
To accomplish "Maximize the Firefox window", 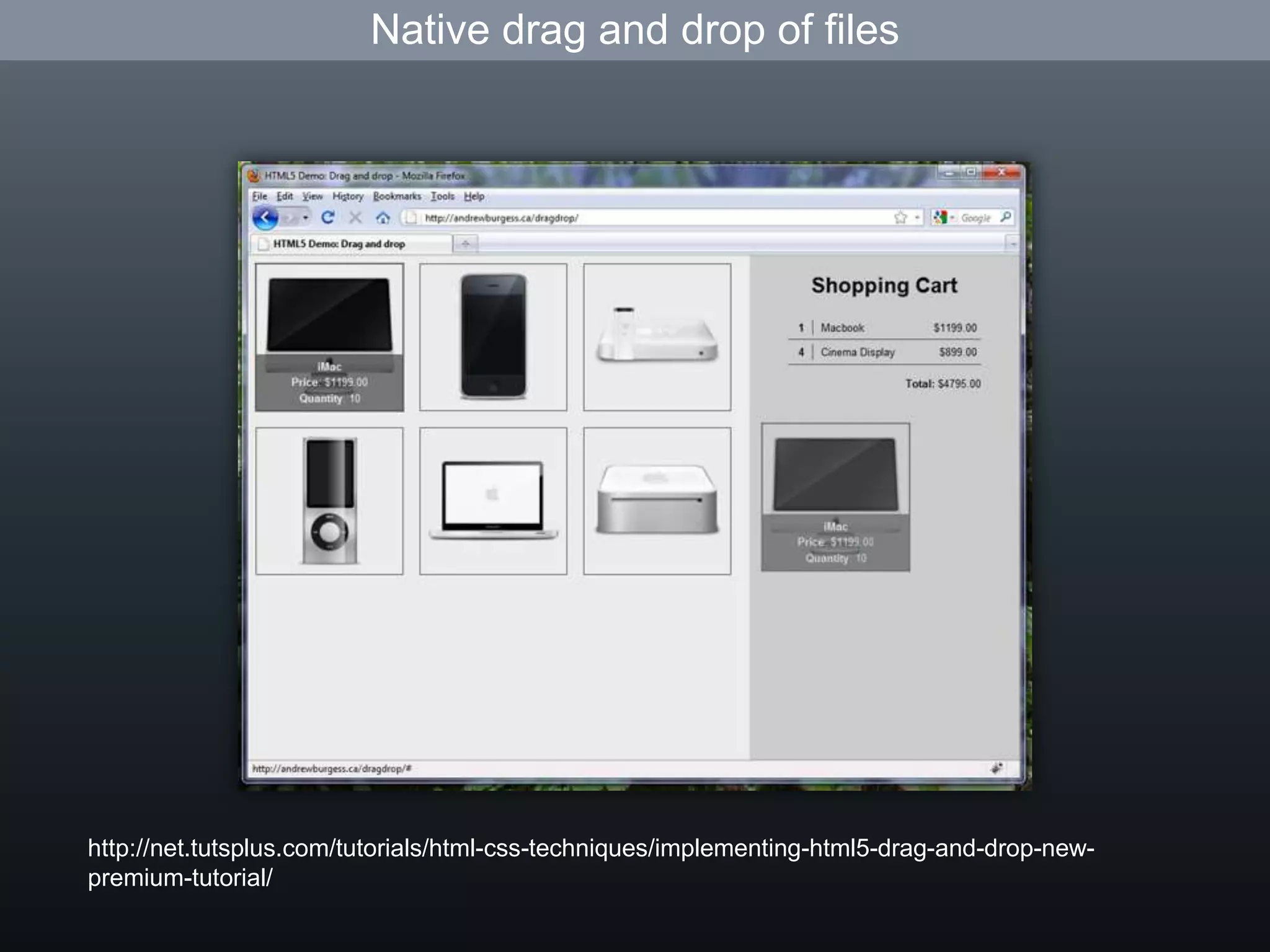I will 971,172.
